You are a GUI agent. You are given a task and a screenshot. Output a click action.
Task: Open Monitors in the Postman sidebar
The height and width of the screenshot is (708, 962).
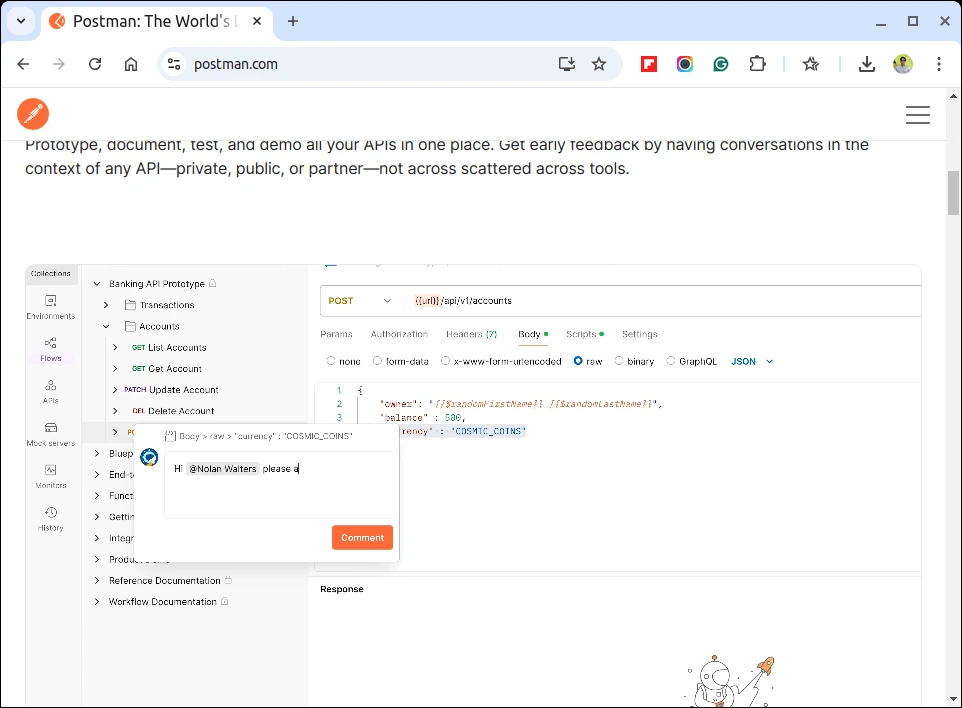coord(51,477)
